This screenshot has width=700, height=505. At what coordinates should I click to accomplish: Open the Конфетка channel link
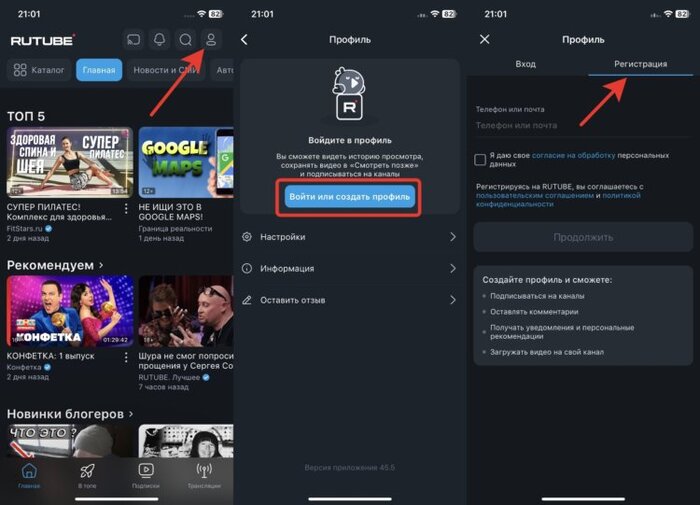[x=29, y=367]
